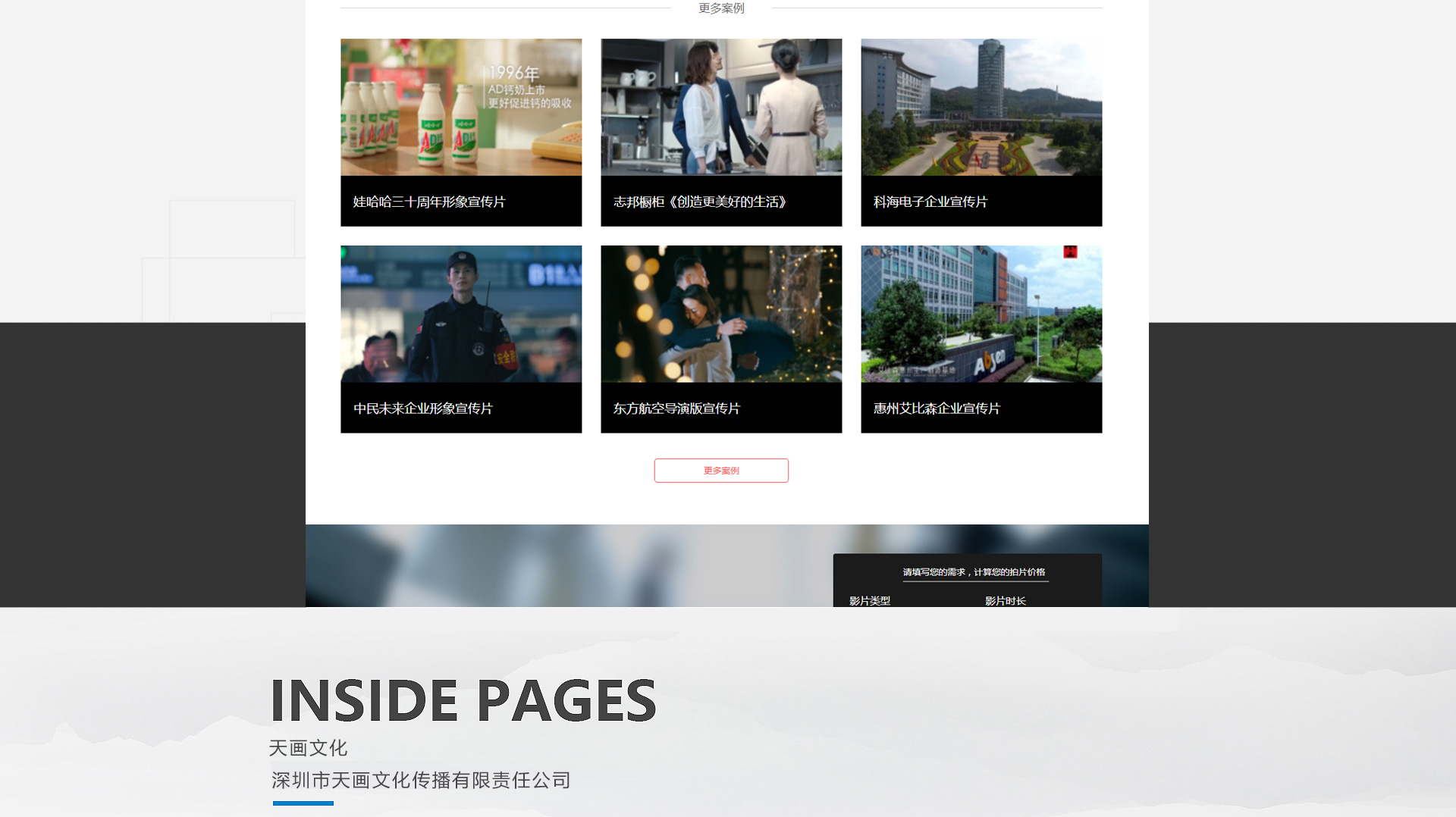Image resolution: width=1456 pixels, height=817 pixels.
Task: Click the 更多案例 section heading at top
Action: [x=721, y=8]
